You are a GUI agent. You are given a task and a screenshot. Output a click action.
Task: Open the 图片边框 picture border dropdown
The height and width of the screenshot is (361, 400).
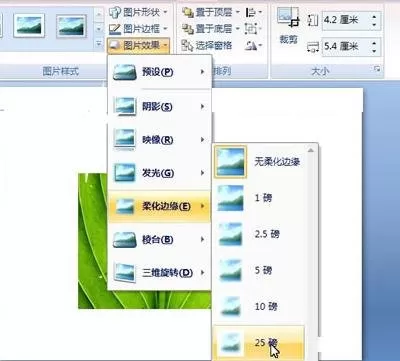coord(138,29)
